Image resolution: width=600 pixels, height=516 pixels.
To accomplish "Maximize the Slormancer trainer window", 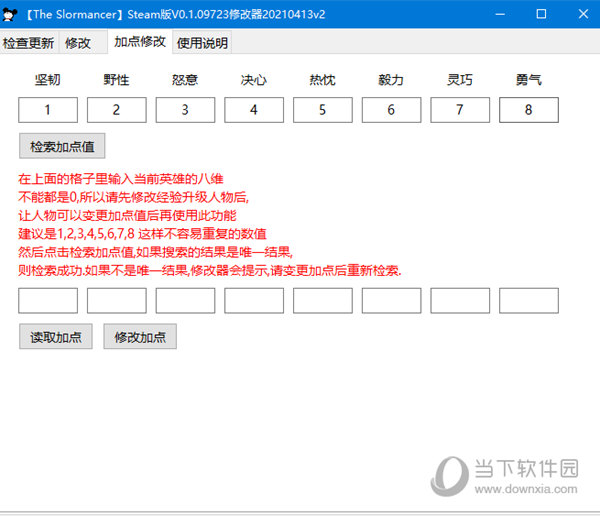I will [x=541, y=14].
